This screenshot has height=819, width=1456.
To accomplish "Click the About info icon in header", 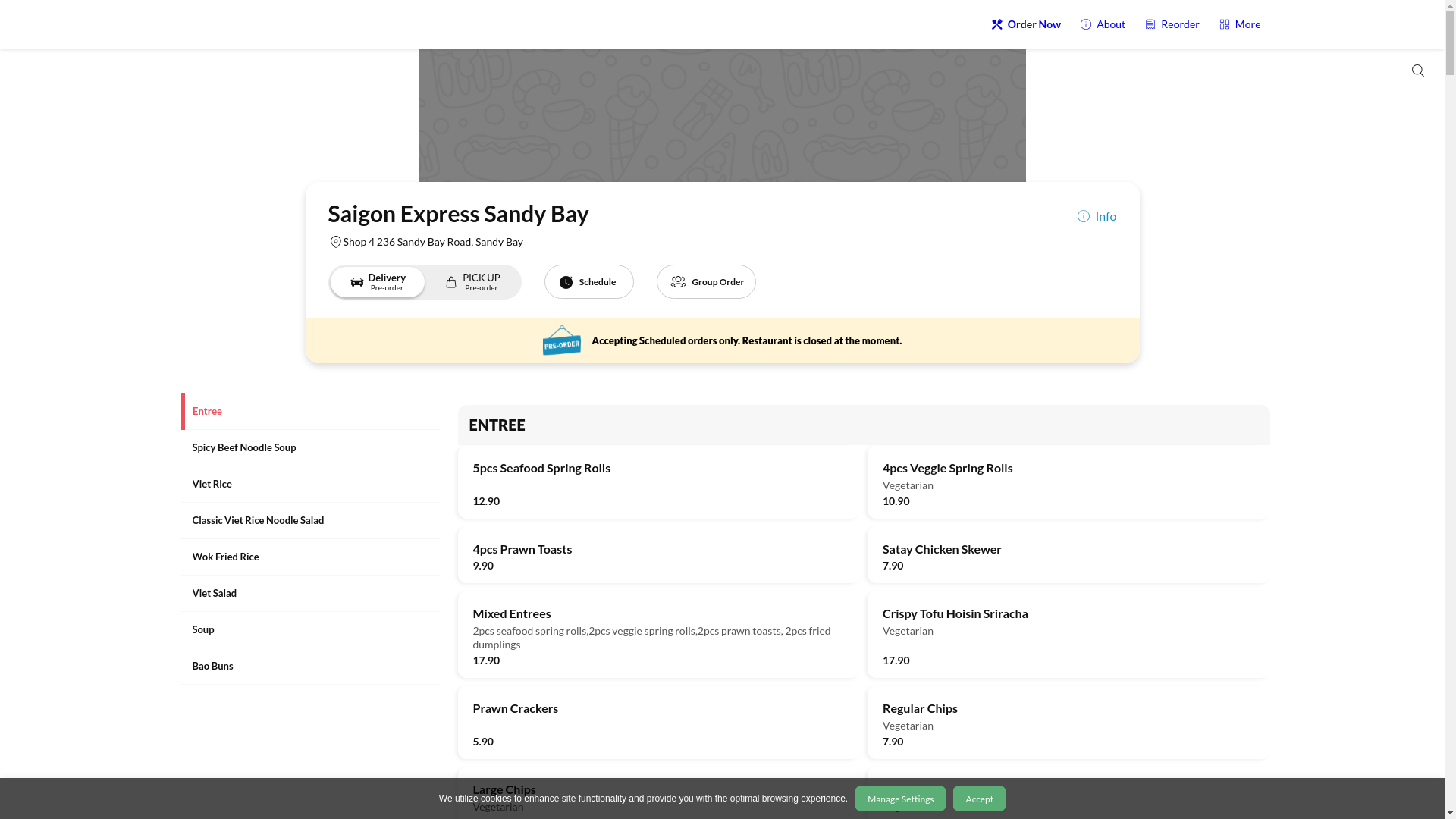I will click(x=1085, y=24).
